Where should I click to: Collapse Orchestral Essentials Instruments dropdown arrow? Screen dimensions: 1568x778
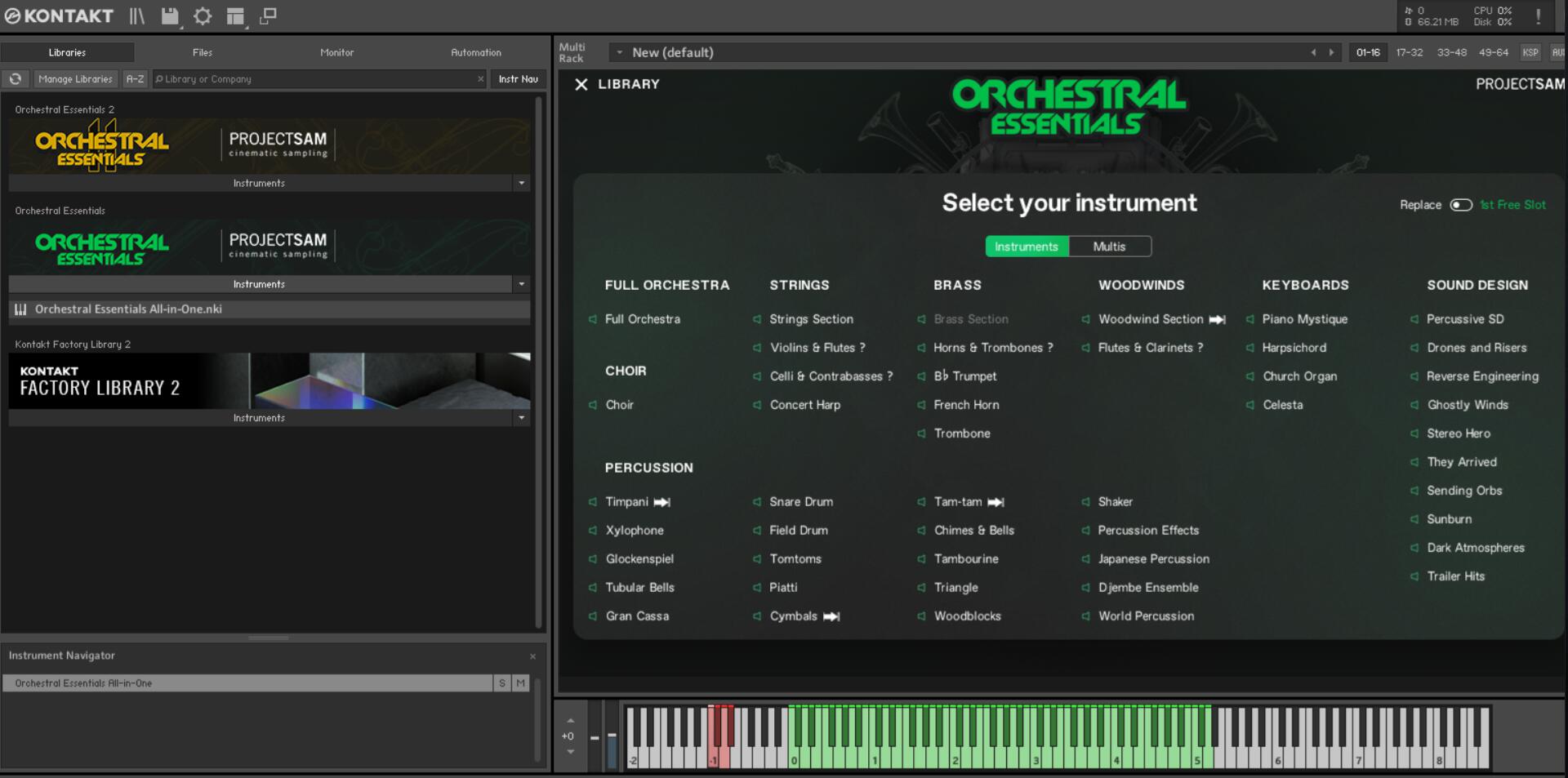pyautogui.click(x=521, y=284)
